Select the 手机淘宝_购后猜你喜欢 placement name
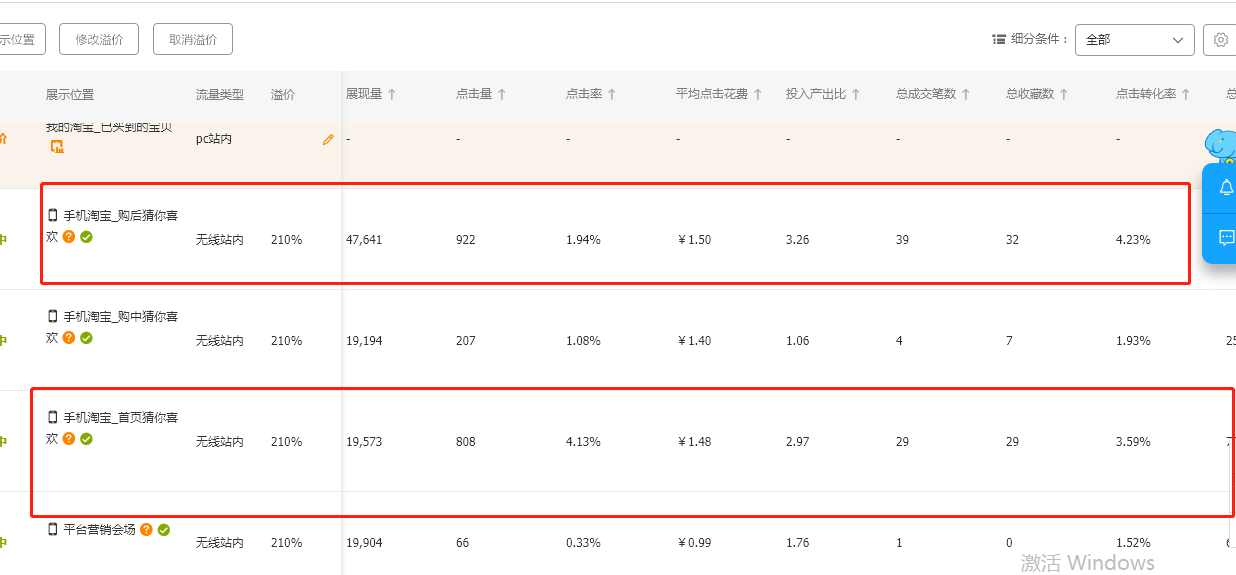Screen dimensions: 1236x575 (x=112, y=226)
